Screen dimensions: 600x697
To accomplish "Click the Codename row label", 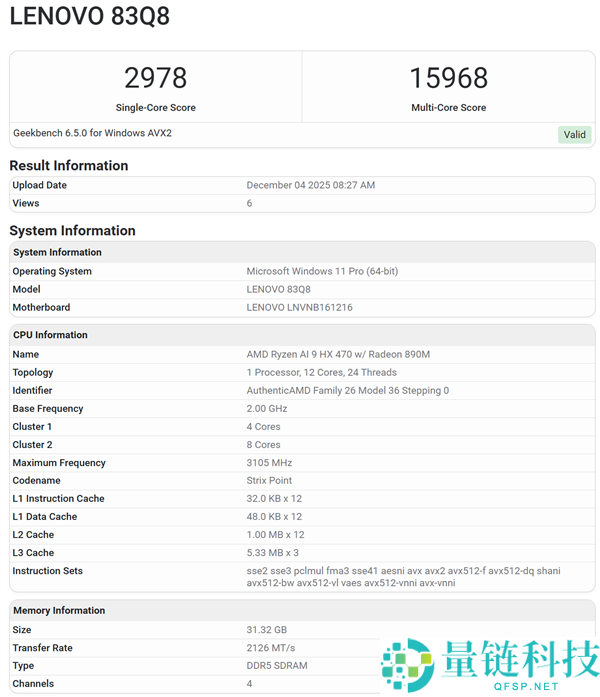I will [x=36, y=481].
